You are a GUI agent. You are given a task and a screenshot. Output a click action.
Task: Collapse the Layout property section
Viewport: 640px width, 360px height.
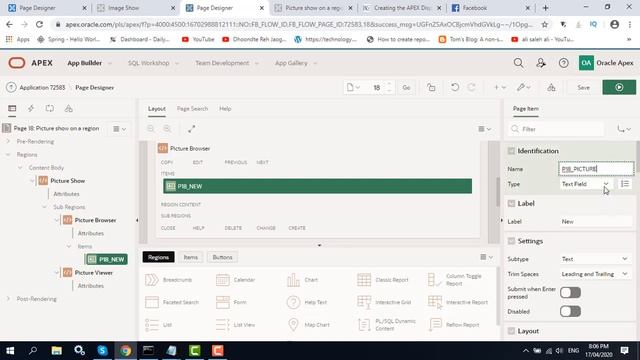click(511, 331)
